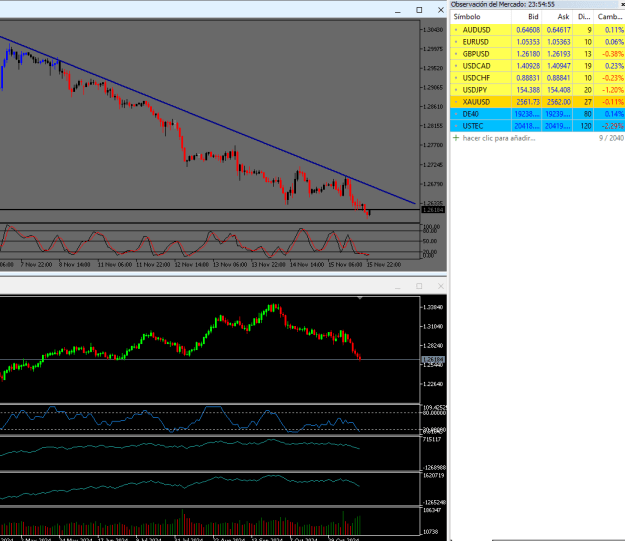Close the upper chart window
This screenshot has width=625, height=541.
pos(440,10)
